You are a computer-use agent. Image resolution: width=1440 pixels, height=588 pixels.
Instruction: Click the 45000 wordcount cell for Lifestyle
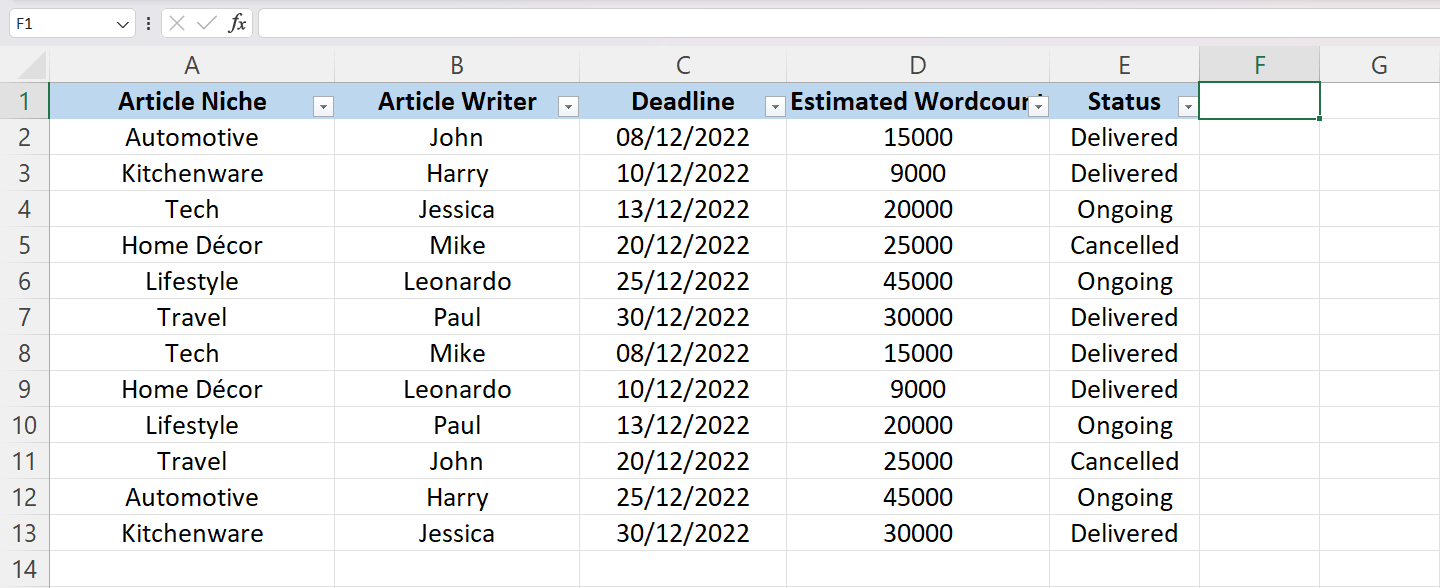pyautogui.click(x=917, y=281)
